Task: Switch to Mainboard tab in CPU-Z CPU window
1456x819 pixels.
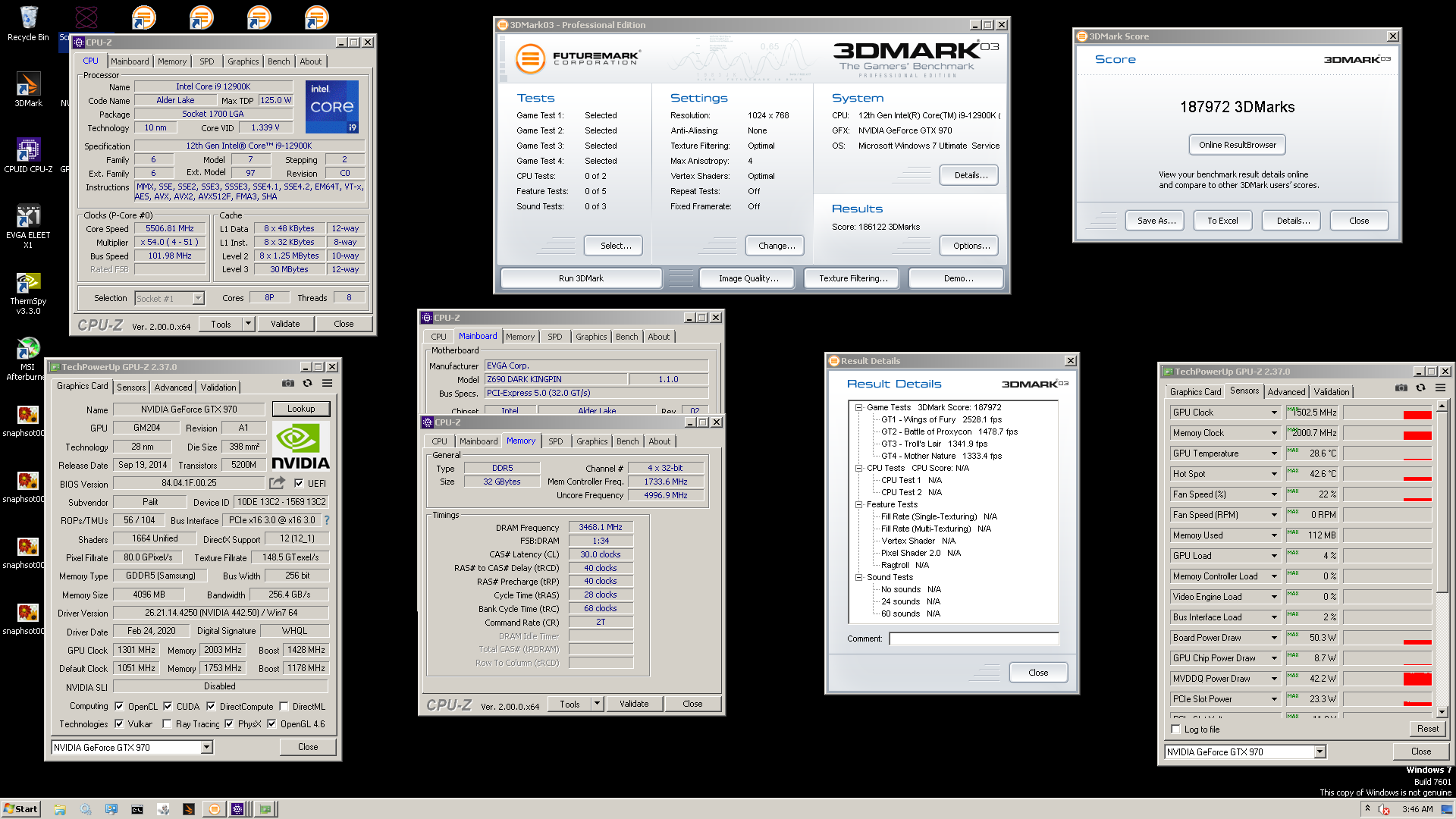Action: 130,61
